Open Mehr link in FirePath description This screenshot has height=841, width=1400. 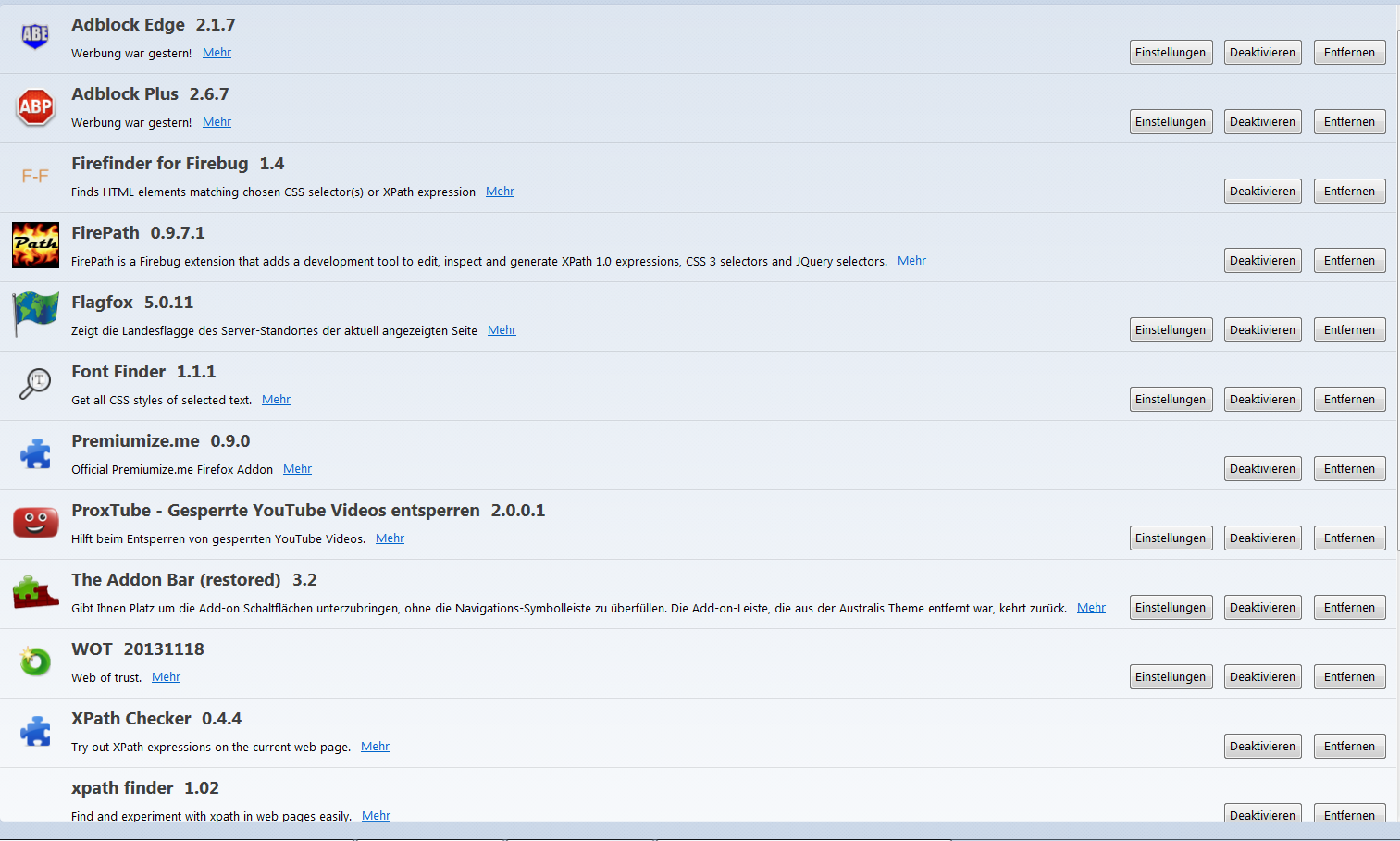pos(911,261)
